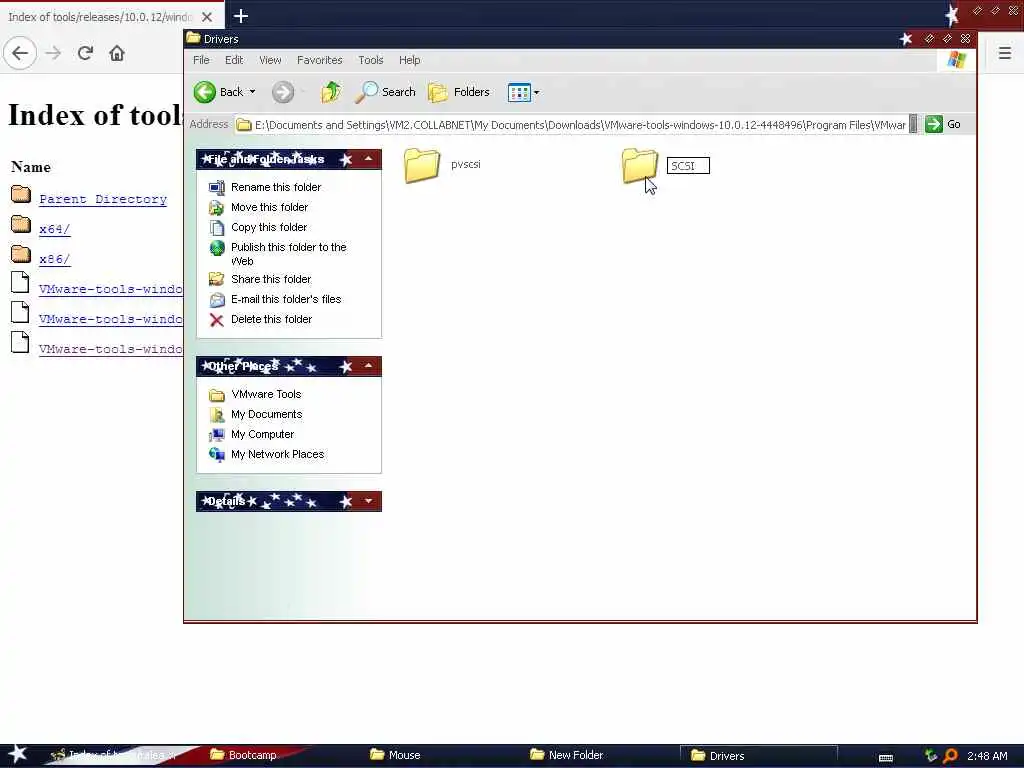Click the greyed Forward arrow in Explorer
This screenshot has height=768, width=1024.
(283, 92)
